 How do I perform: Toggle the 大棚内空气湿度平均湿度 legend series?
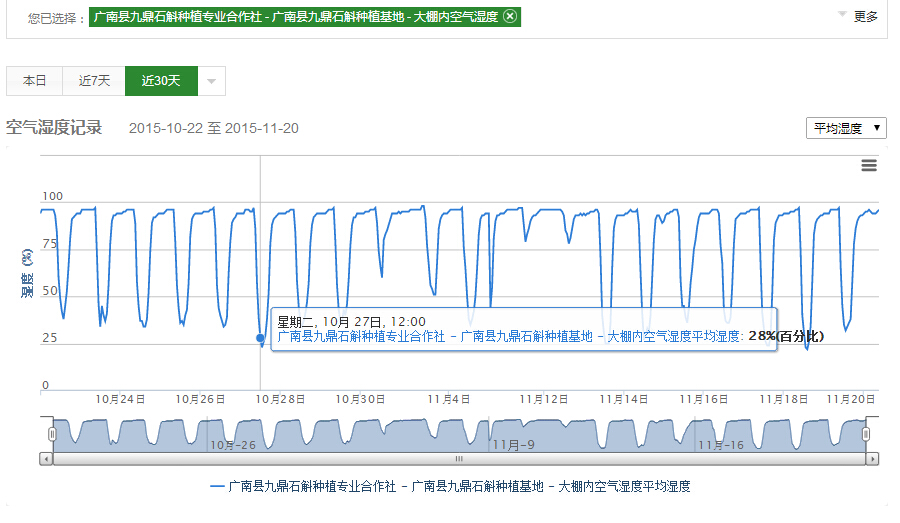pyautogui.click(x=459, y=487)
